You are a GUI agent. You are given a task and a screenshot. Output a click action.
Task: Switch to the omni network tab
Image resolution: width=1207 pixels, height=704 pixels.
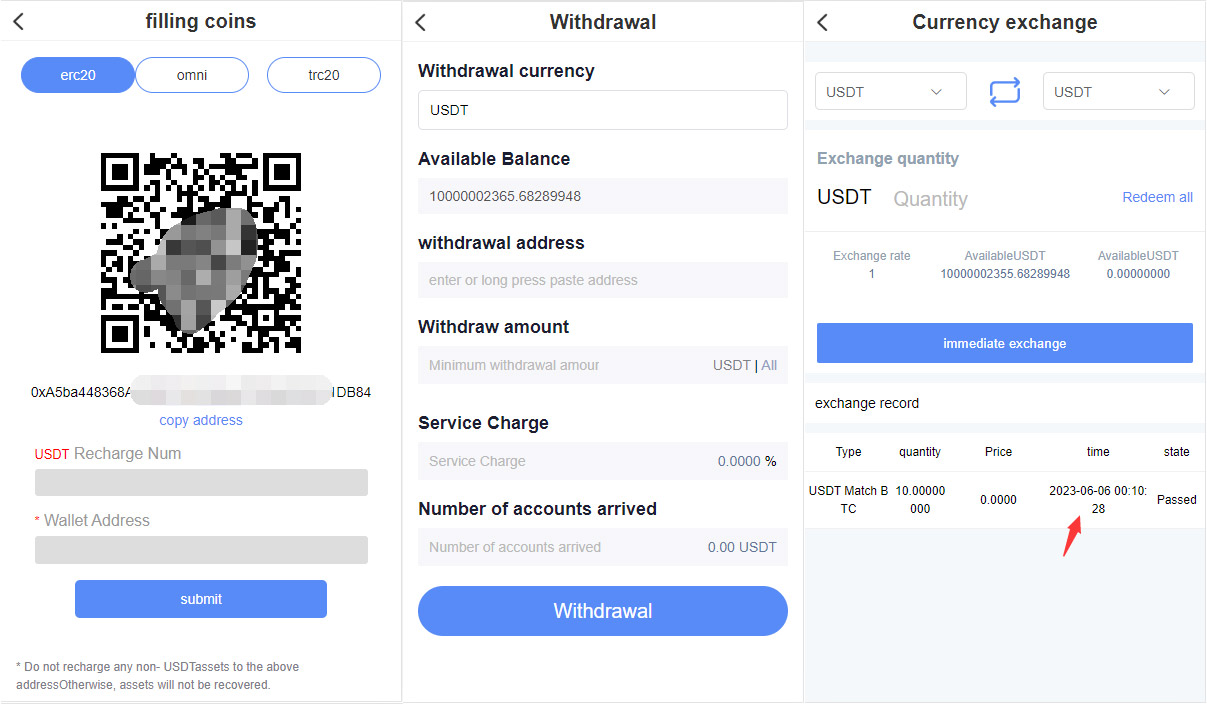coord(192,75)
